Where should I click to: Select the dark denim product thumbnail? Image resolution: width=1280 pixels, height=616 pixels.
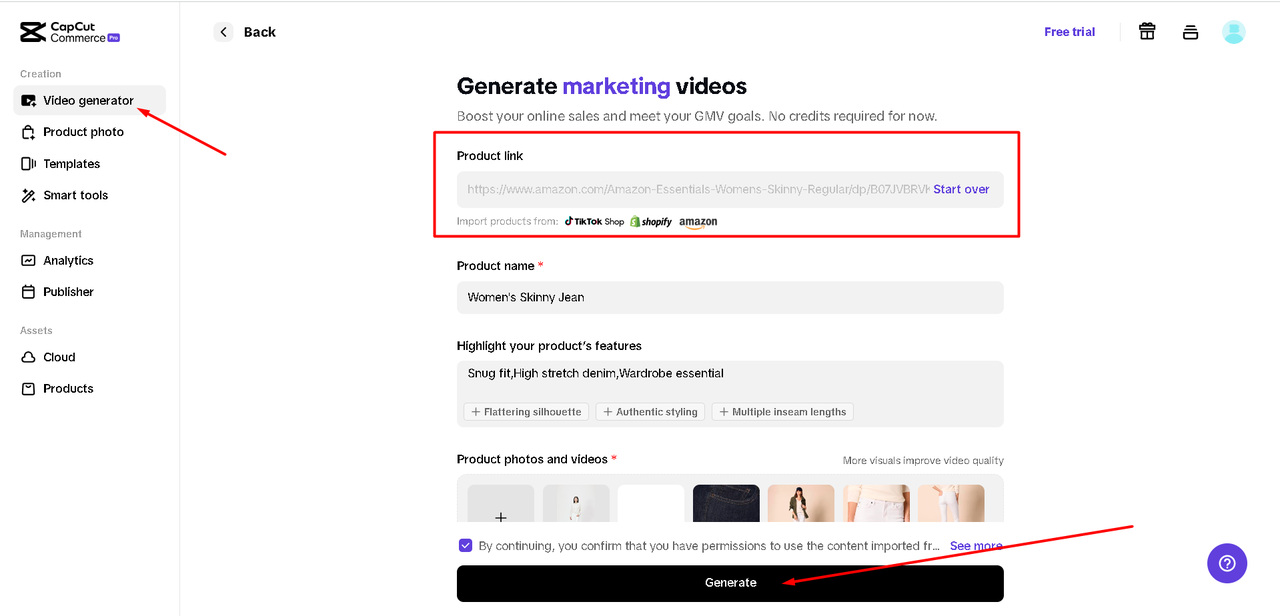pyautogui.click(x=726, y=504)
